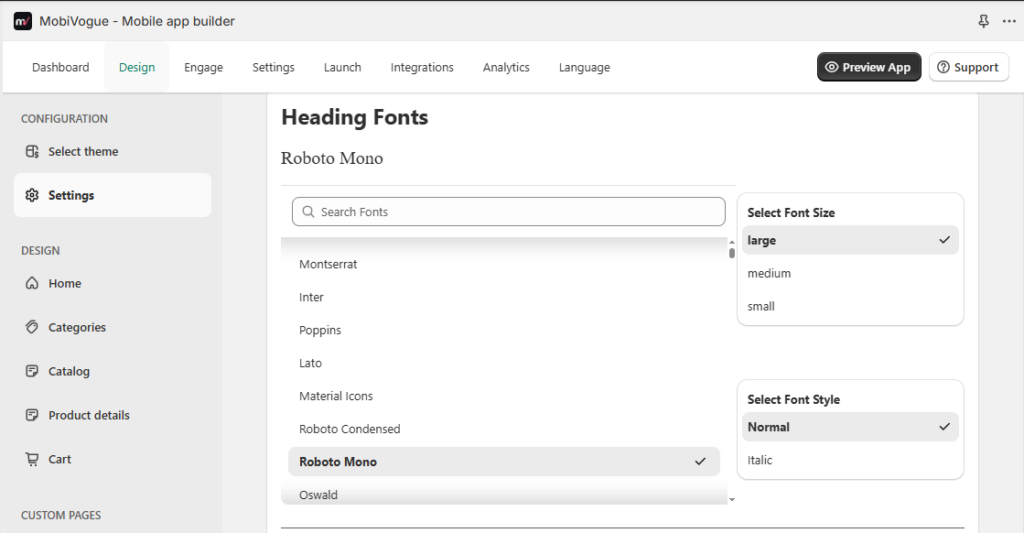Select Normal font style

click(850, 427)
